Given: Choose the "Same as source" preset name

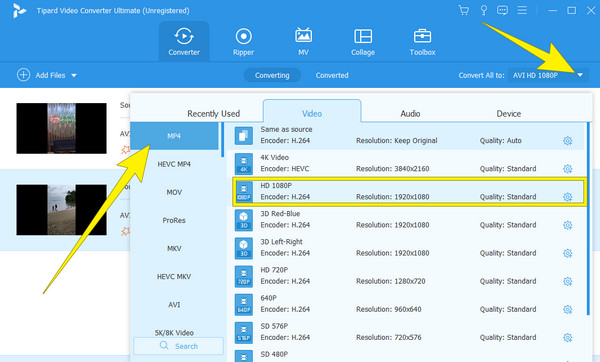Looking at the screenshot, I should pos(286,129).
